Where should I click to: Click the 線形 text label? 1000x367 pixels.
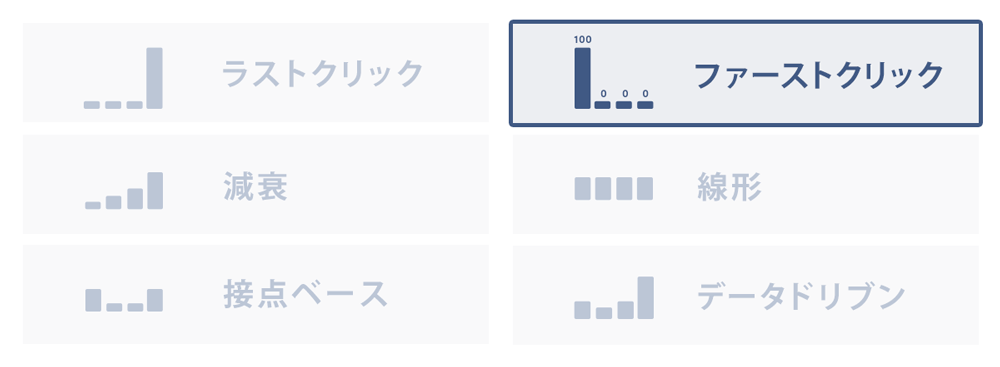730,188
